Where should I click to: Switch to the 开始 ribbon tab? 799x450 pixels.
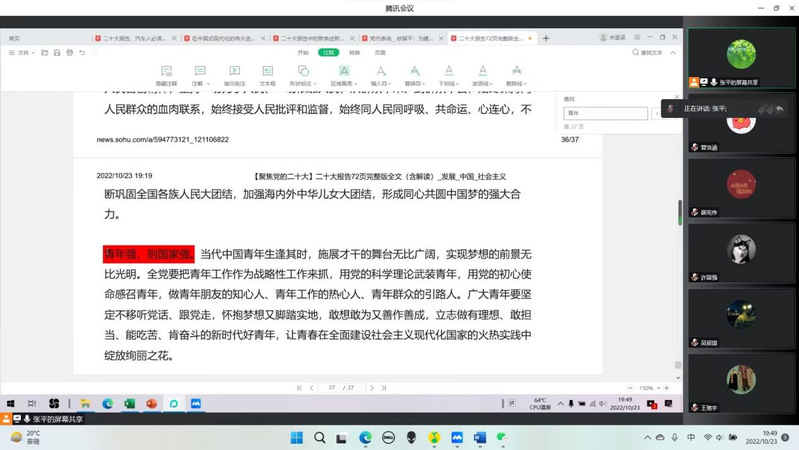click(303, 52)
